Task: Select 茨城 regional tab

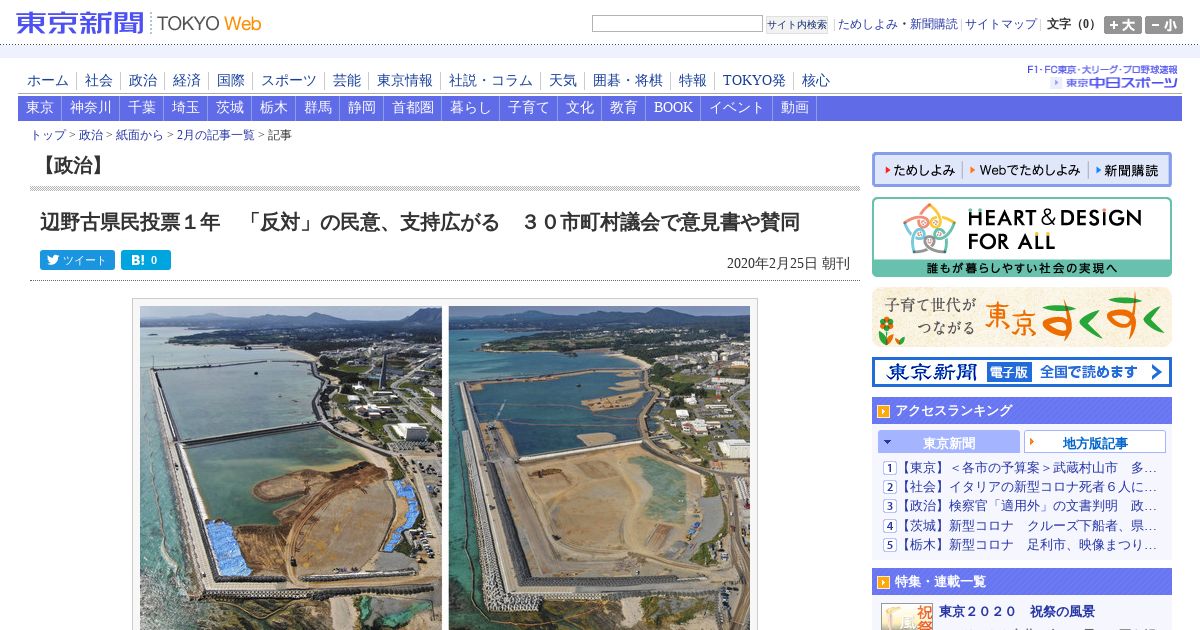Action: 230,108
